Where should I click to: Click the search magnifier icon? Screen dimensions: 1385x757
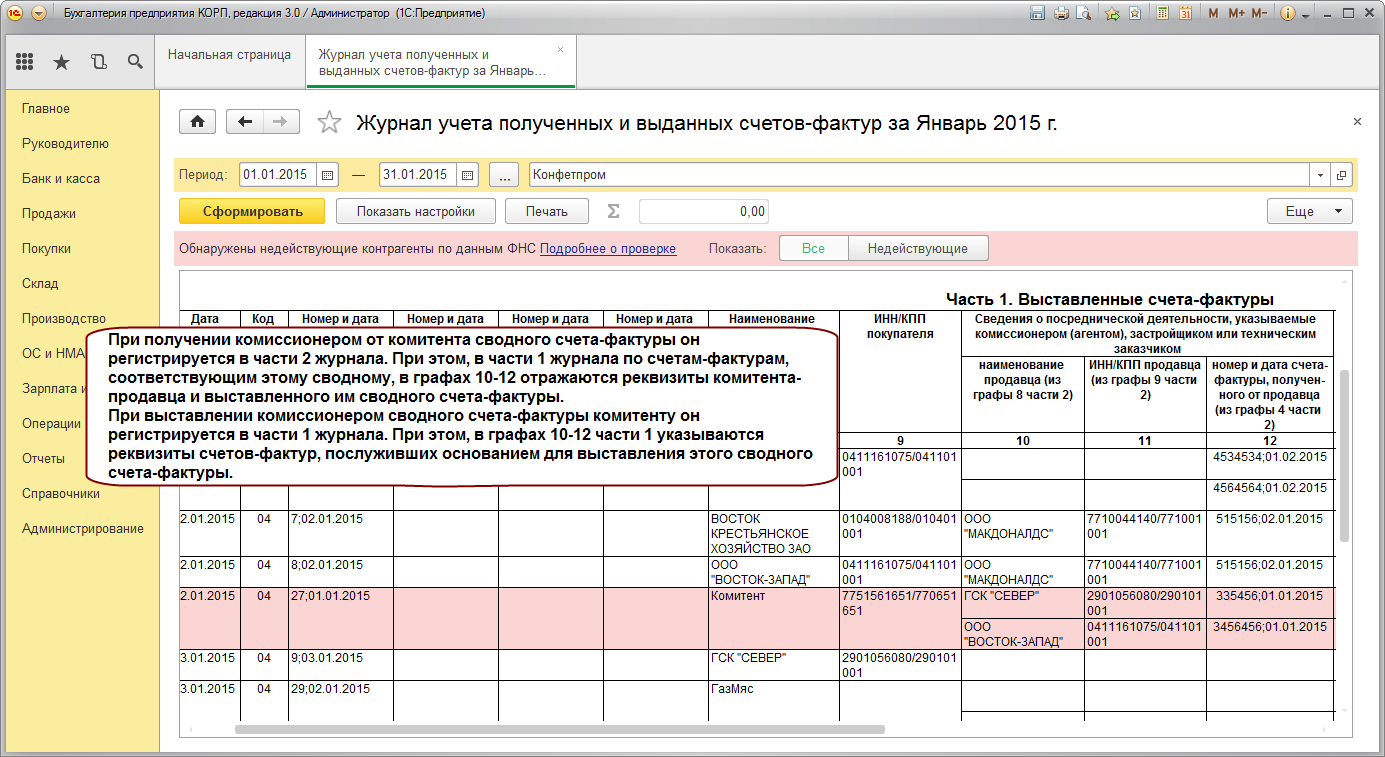click(x=135, y=62)
